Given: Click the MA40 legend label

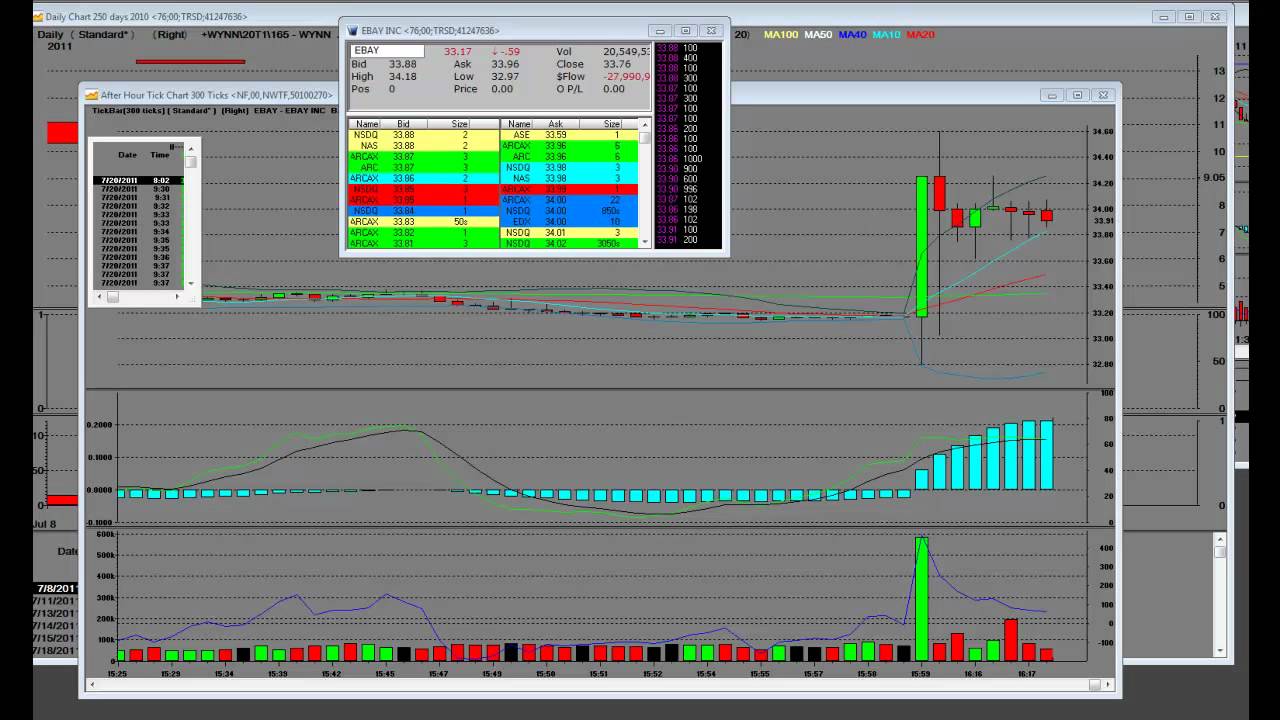Looking at the screenshot, I should click(x=852, y=35).
